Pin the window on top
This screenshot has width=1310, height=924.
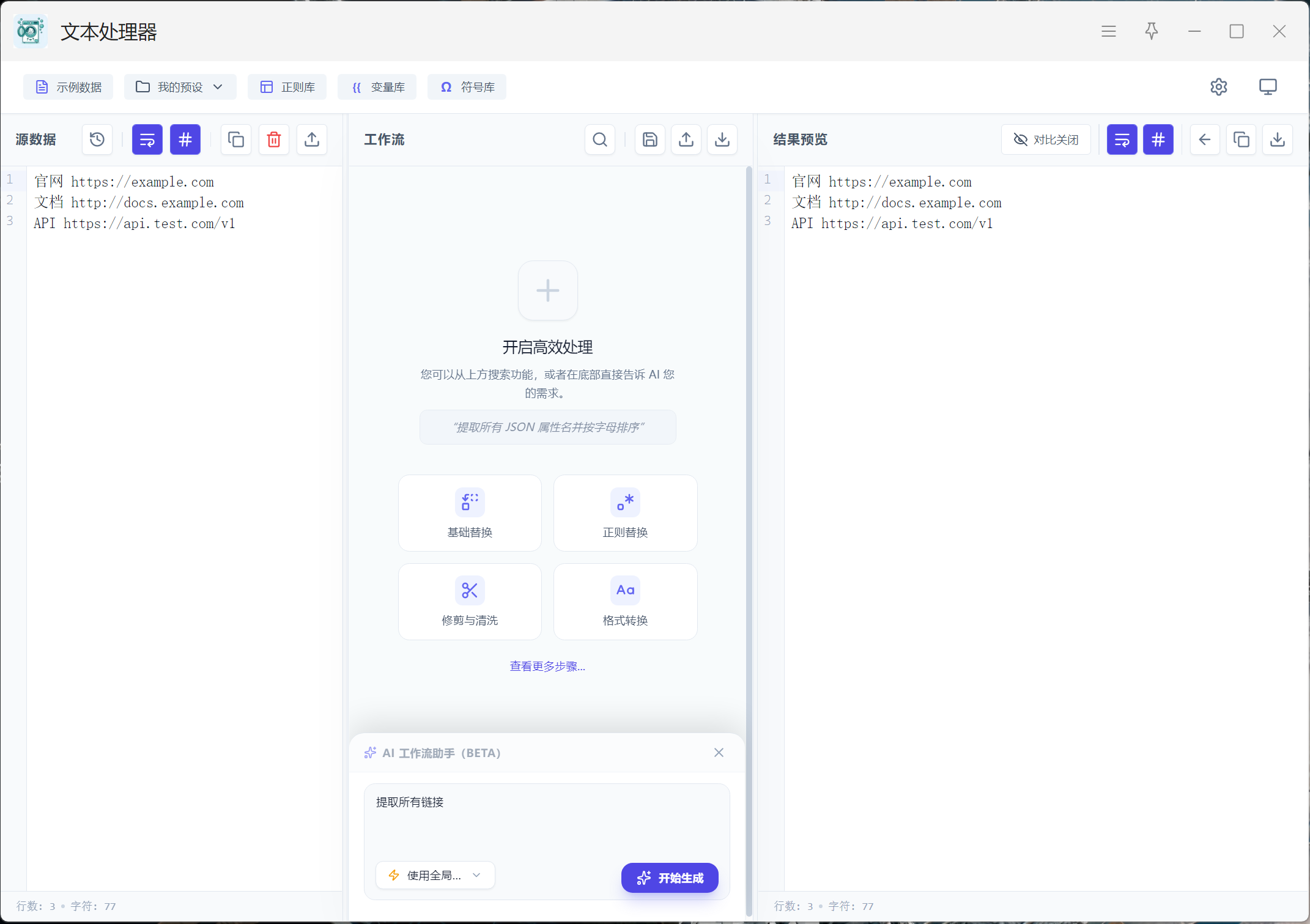[x=1152, y=31]
